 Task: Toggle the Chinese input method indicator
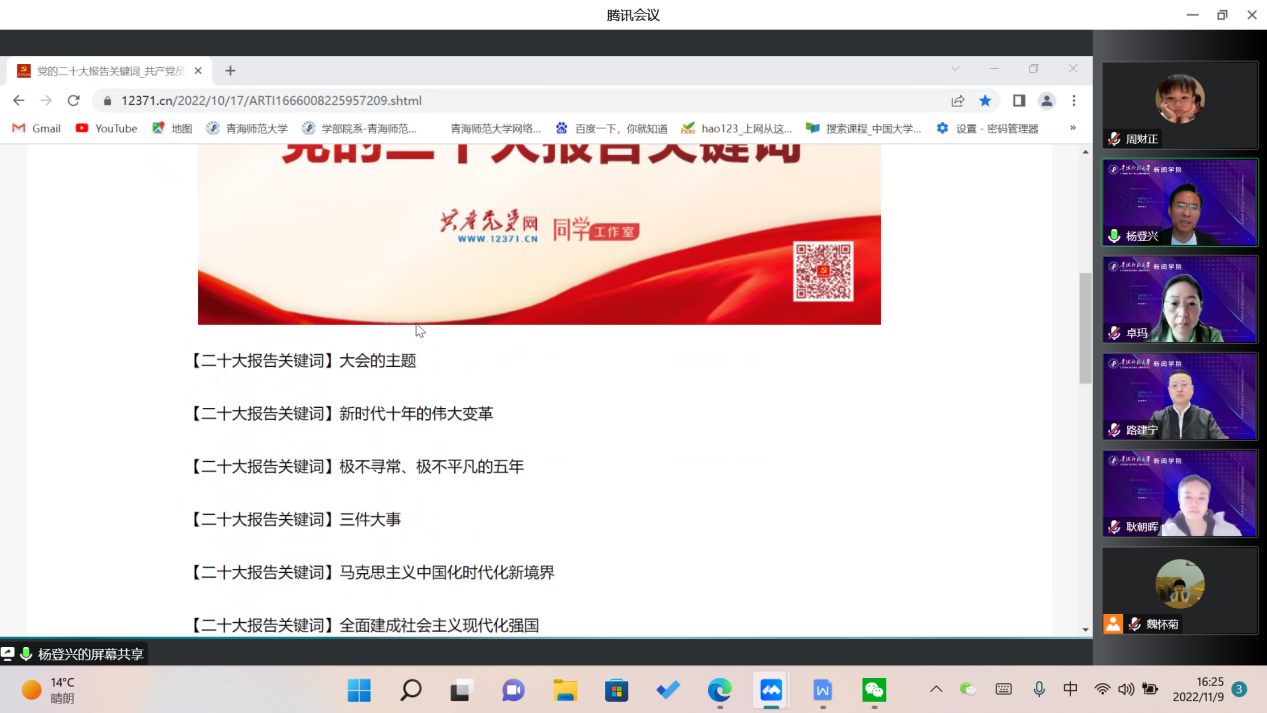pos(1070,689)
